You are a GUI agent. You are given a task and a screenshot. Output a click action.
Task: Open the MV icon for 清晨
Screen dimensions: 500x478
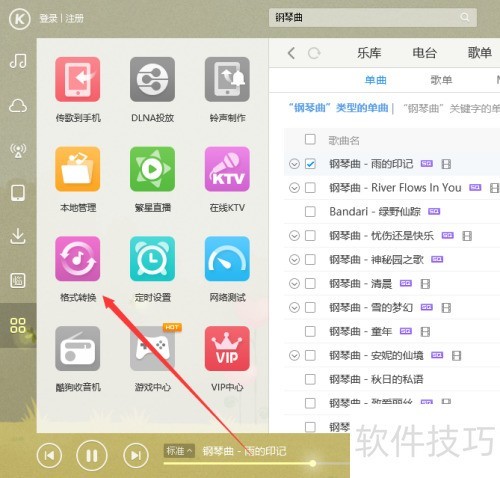(425, 284)
